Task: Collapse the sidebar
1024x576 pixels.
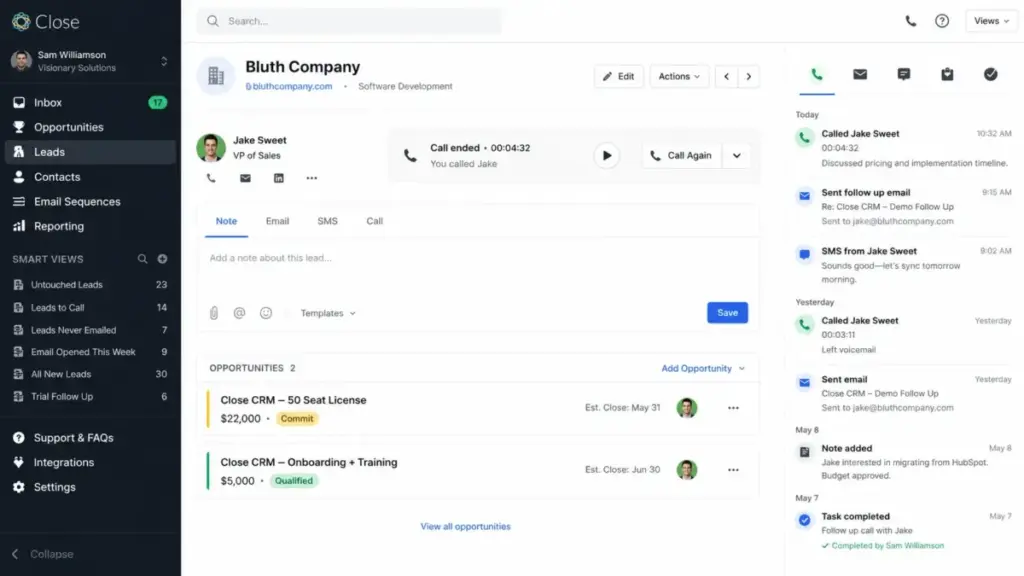Action: (44, 554)
